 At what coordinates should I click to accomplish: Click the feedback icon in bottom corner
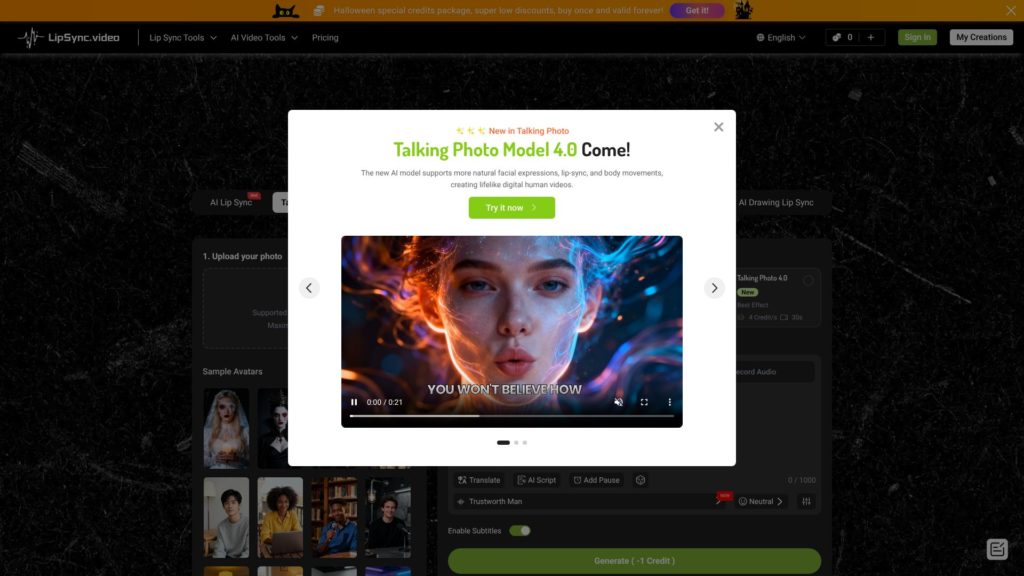(996, 549)
